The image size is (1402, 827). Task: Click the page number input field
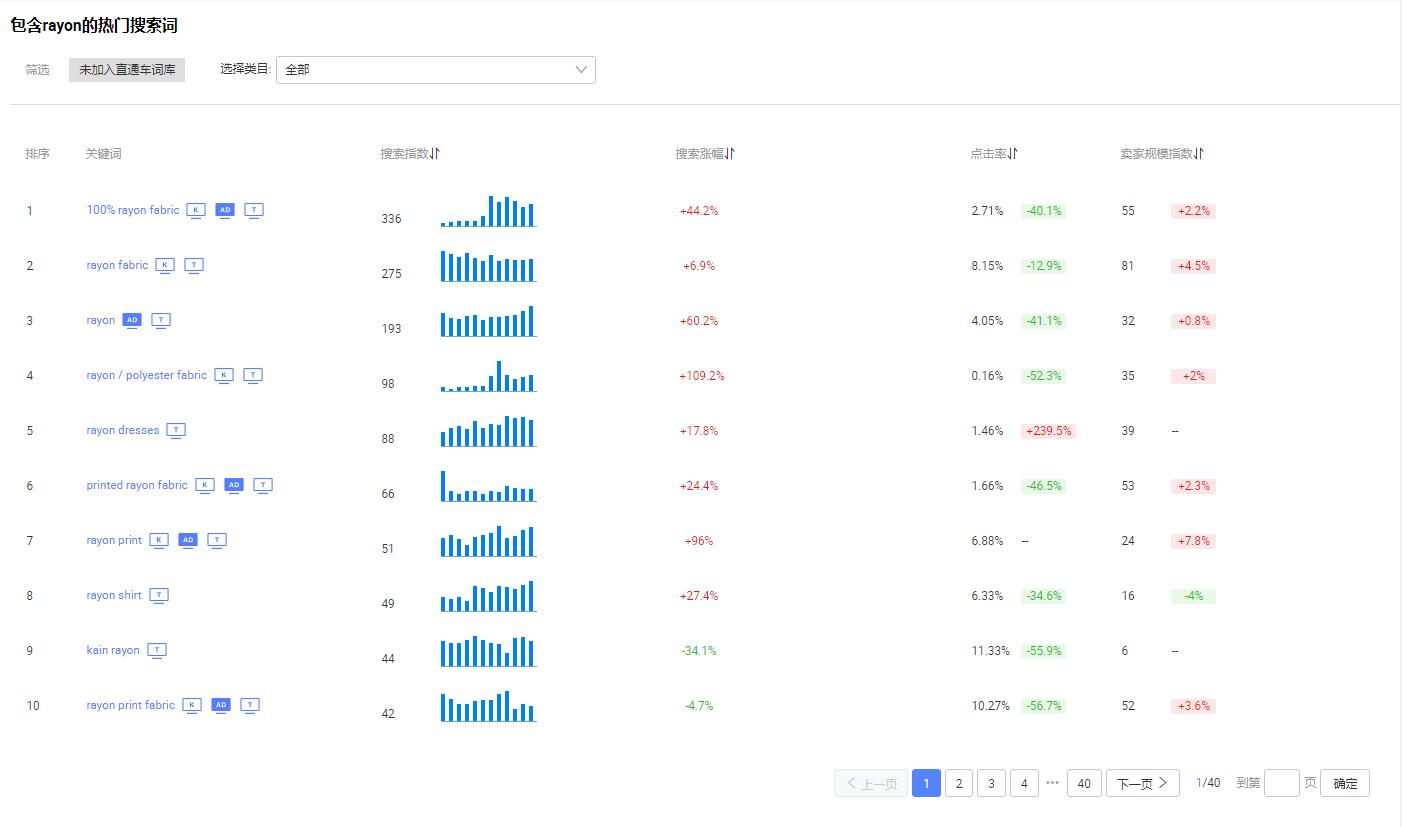[x=1281, y=783]
